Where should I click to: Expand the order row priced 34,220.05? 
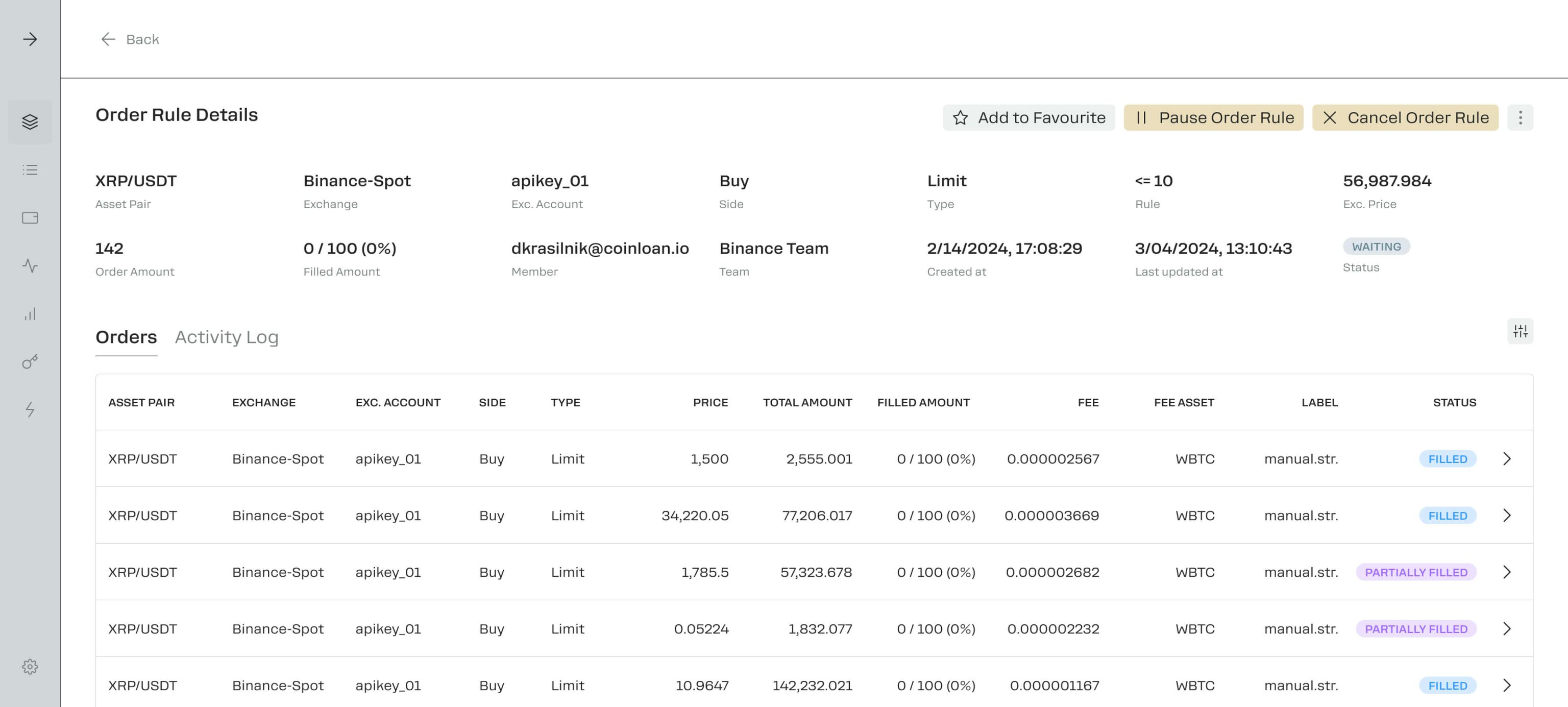click(1507, 516)
